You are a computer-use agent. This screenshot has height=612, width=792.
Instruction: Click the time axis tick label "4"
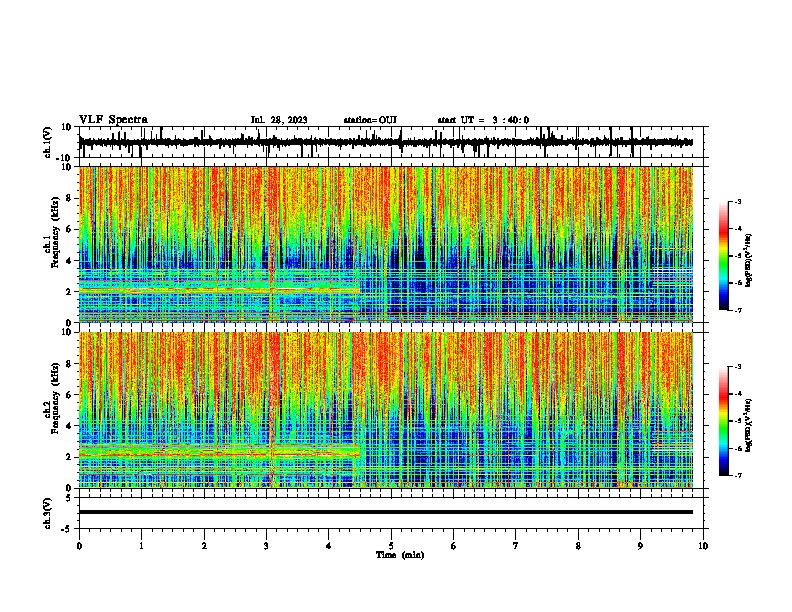[x=329, y=546]
